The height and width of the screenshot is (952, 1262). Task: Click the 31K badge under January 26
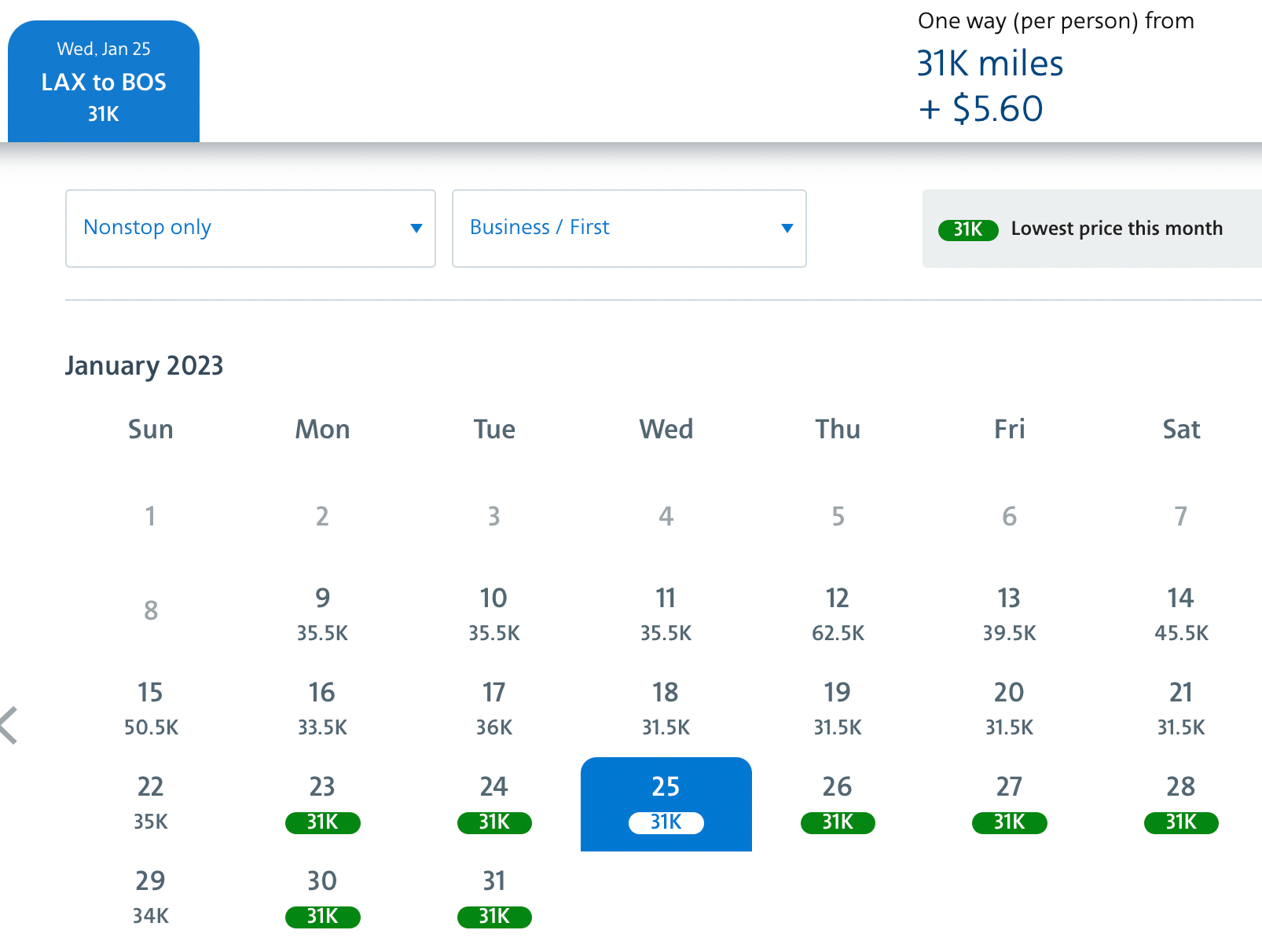[838, 822]
